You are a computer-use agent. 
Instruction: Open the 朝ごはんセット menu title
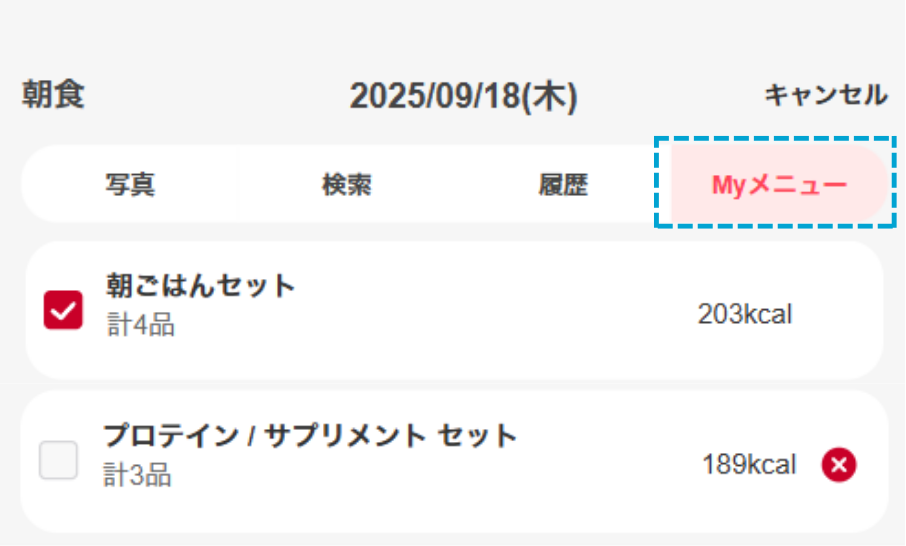pos(201,286)
